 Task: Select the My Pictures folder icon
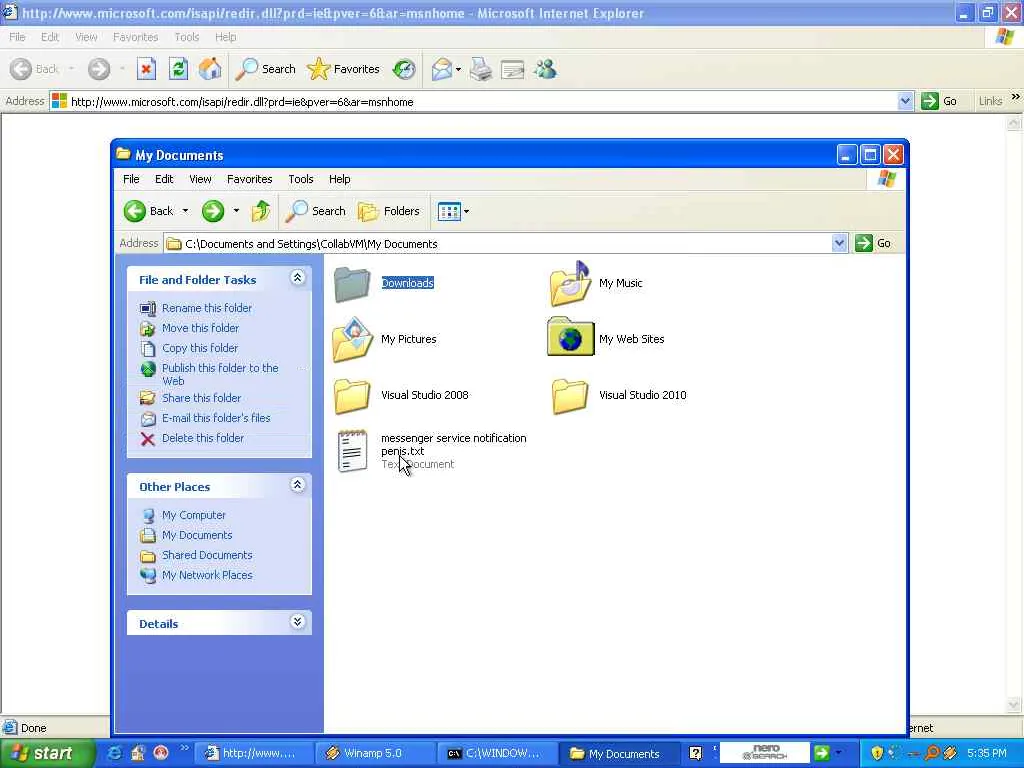click(353, 340)
